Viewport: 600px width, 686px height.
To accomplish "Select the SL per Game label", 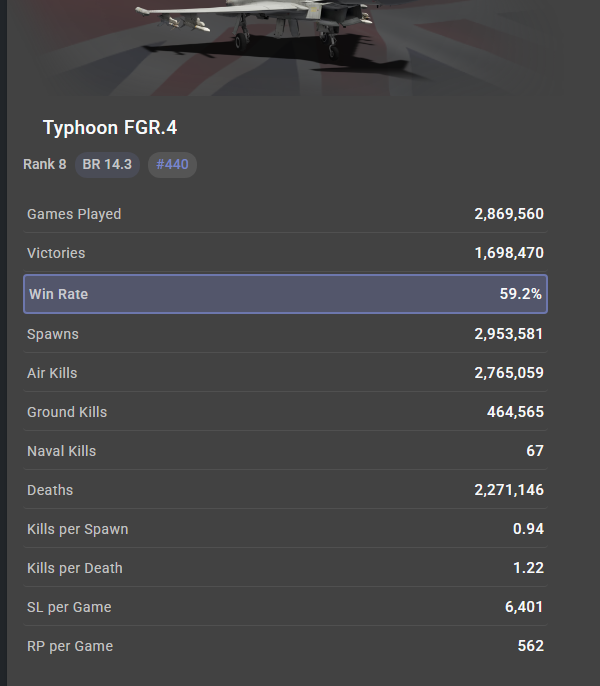I will coord(69,607).
